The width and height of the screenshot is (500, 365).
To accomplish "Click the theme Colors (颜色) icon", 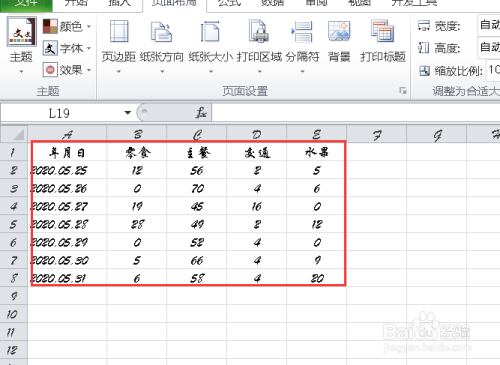I will [50, 26].
